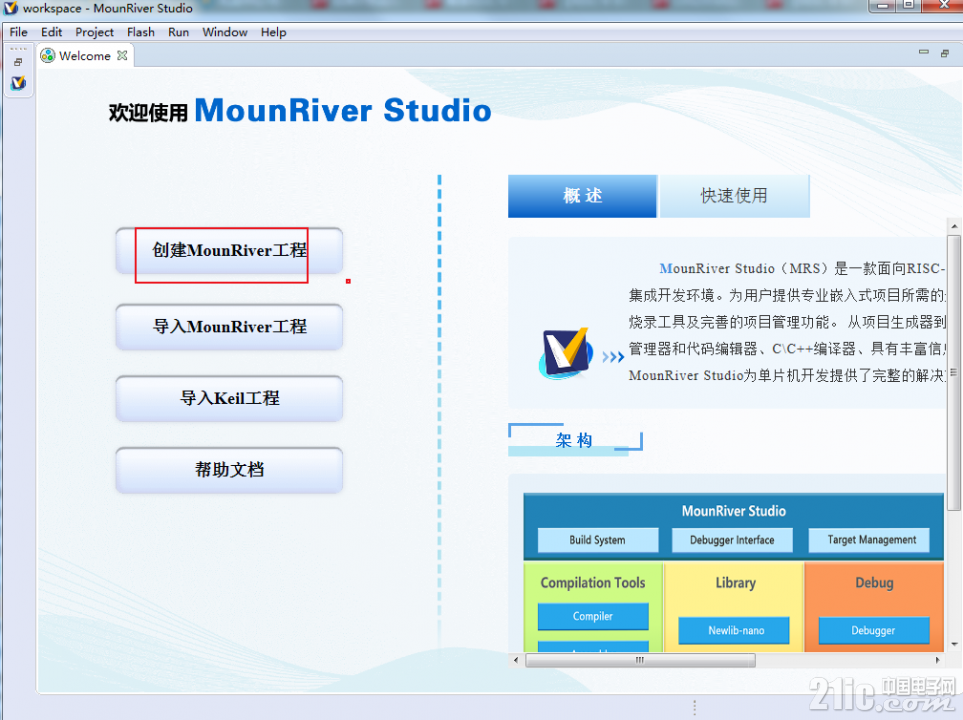This screenshot has height=720, width=963.
Task: Click the application icon in title bar
Action: (x=11, y=8)
